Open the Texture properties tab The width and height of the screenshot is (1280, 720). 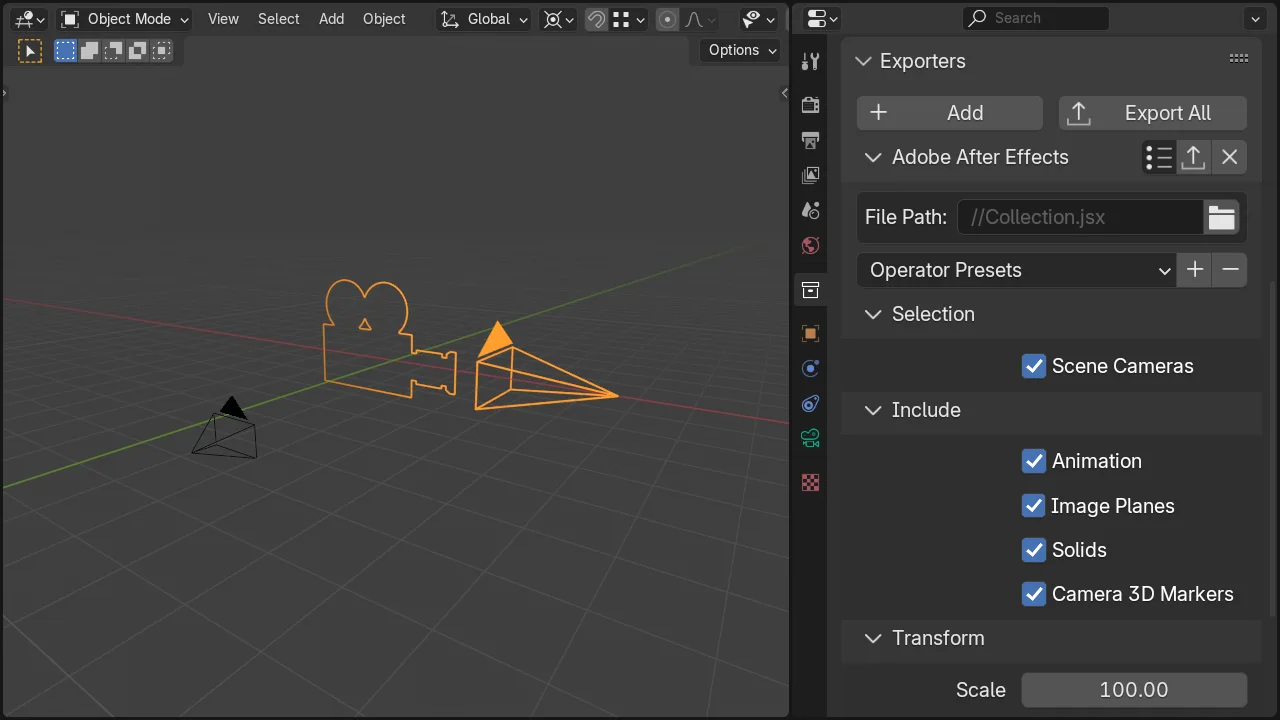point(811,483)
